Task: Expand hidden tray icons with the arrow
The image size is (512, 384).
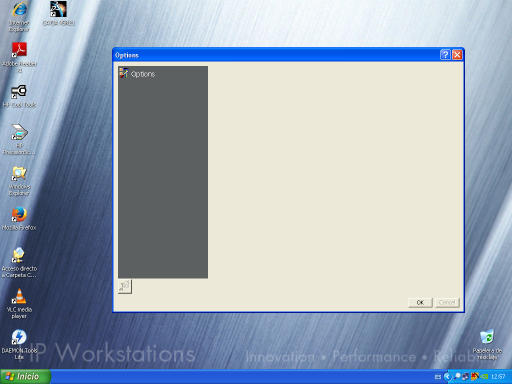Action: [x=447, y=377]
